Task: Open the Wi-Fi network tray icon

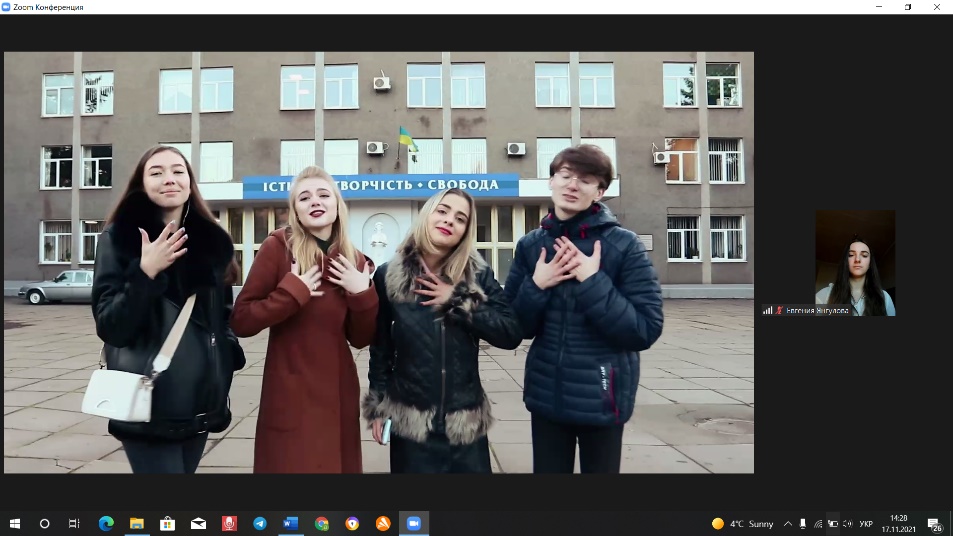Action: coord(818,523)
